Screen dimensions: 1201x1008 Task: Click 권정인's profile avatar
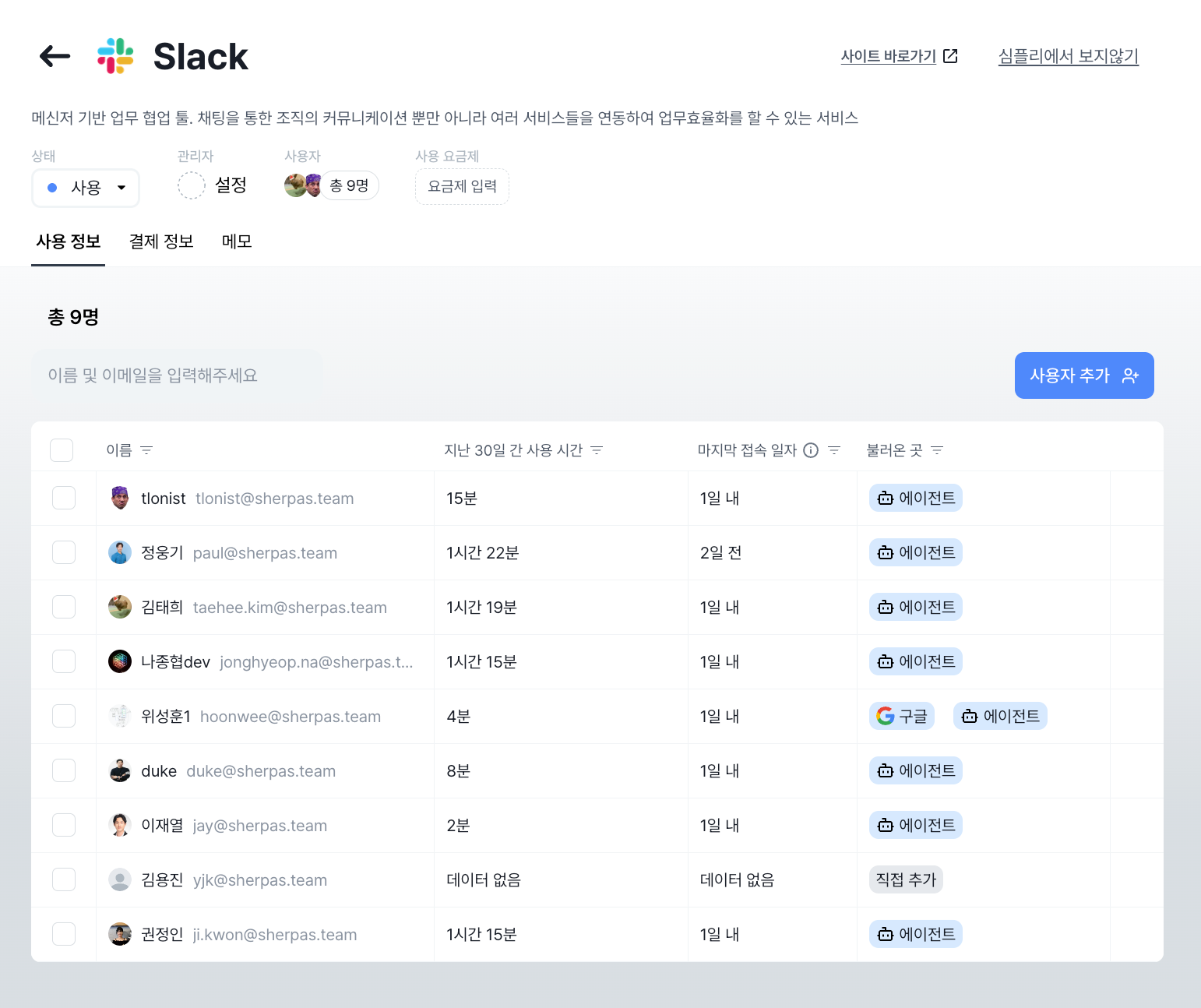pyautogui.click(x=120, y=934)
